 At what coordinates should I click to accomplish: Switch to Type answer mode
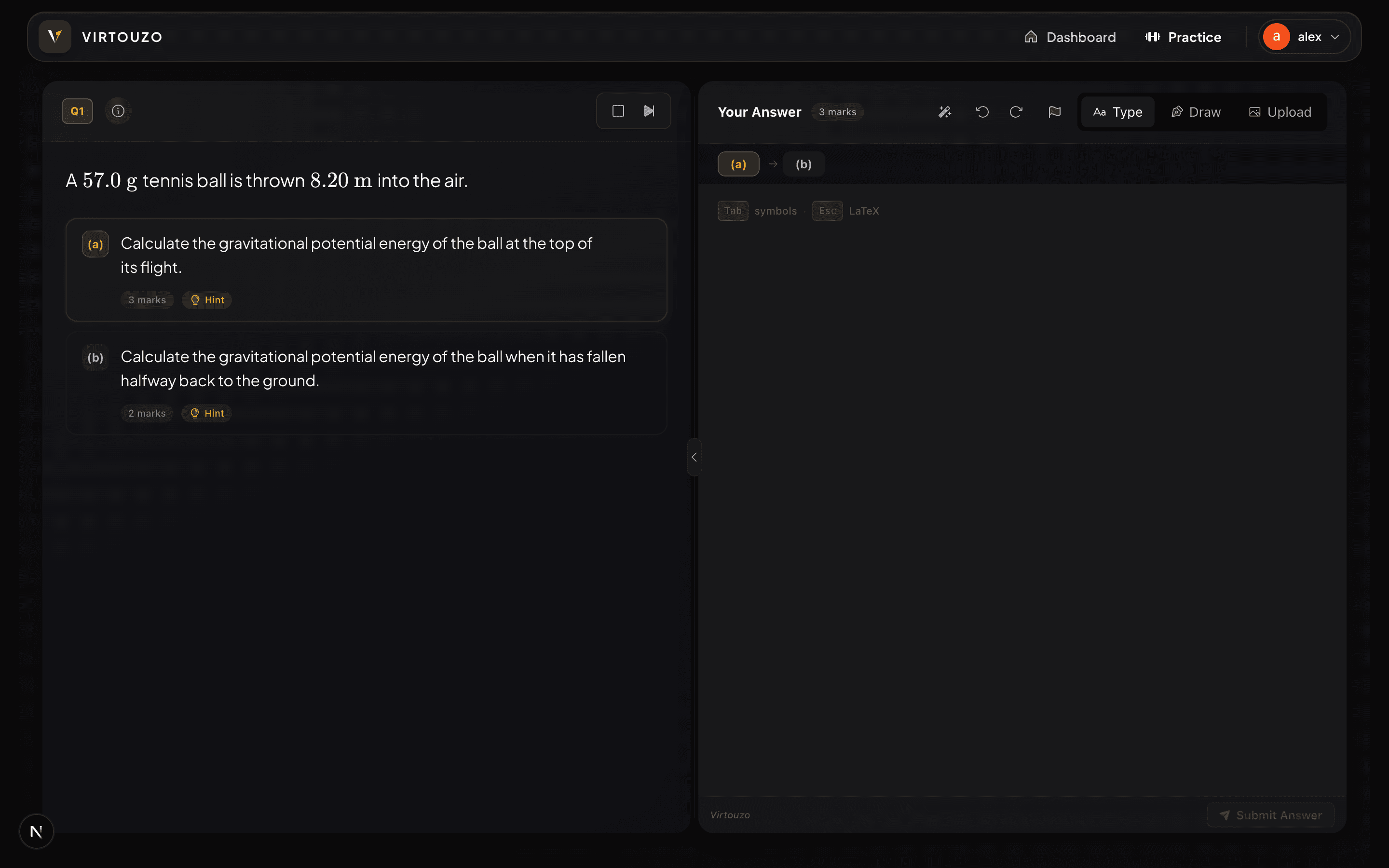coord(1117,112)
